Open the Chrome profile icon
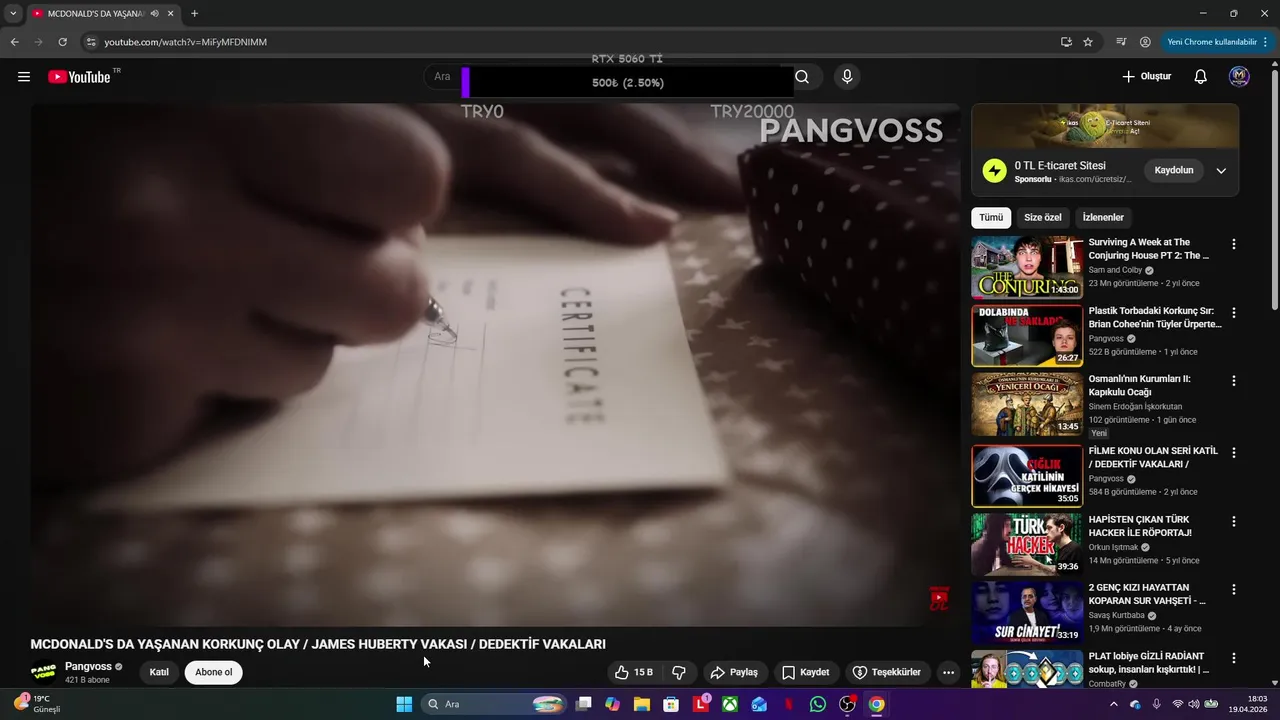Image resolution: width=1280 pixels, height=720 pixels. pos(1145,42)
